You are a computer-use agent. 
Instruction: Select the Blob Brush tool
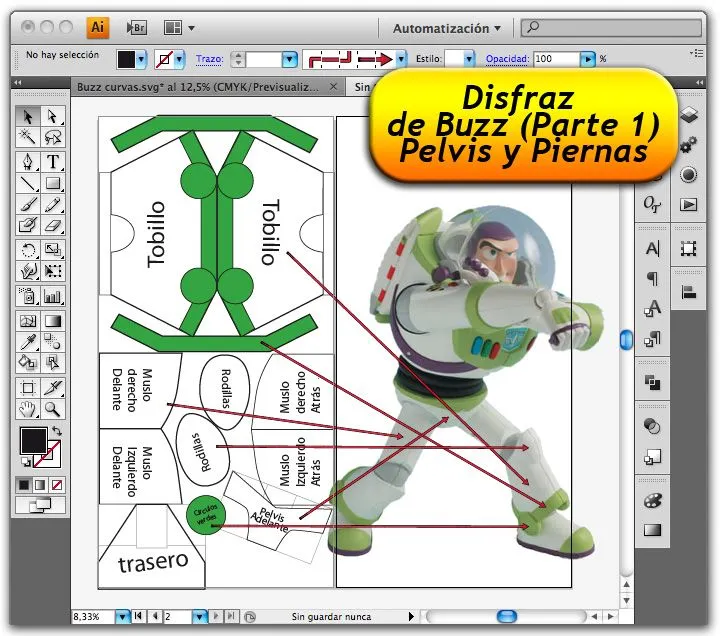click(28, 225)
